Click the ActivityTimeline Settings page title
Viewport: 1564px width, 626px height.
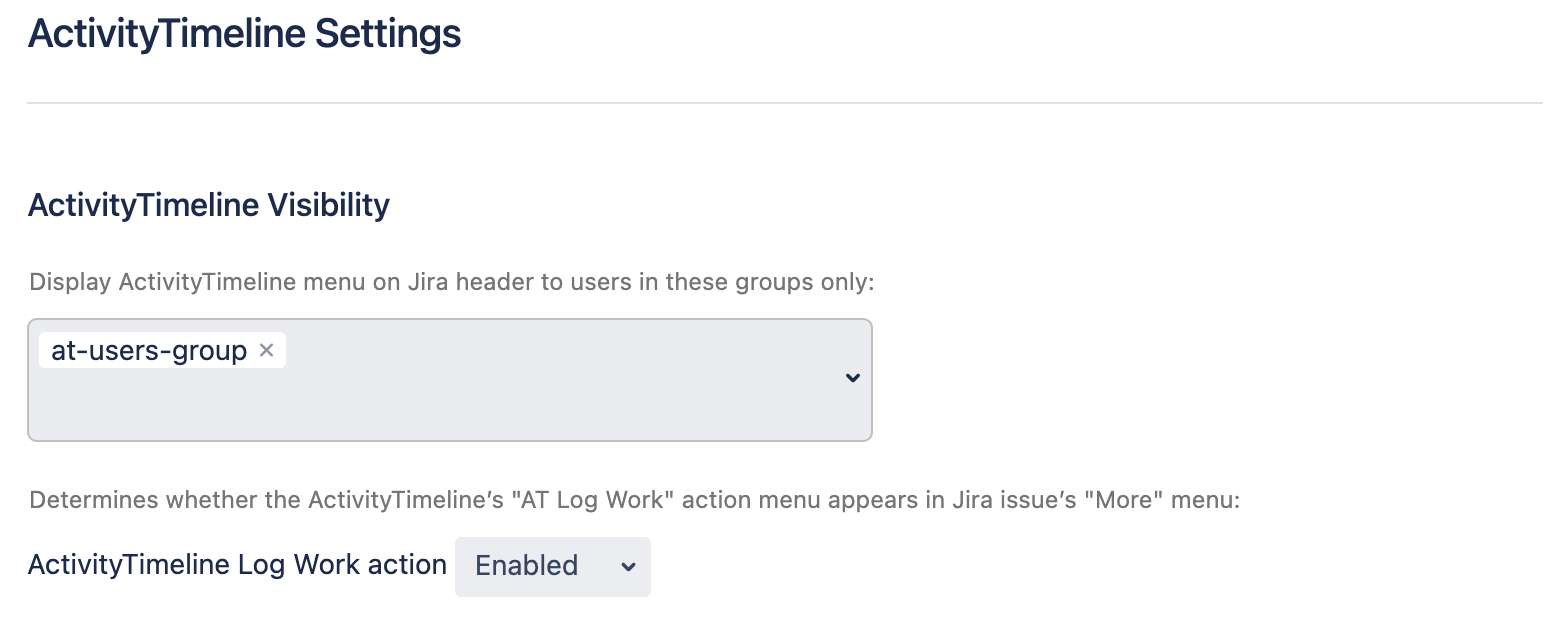point(244,34)
